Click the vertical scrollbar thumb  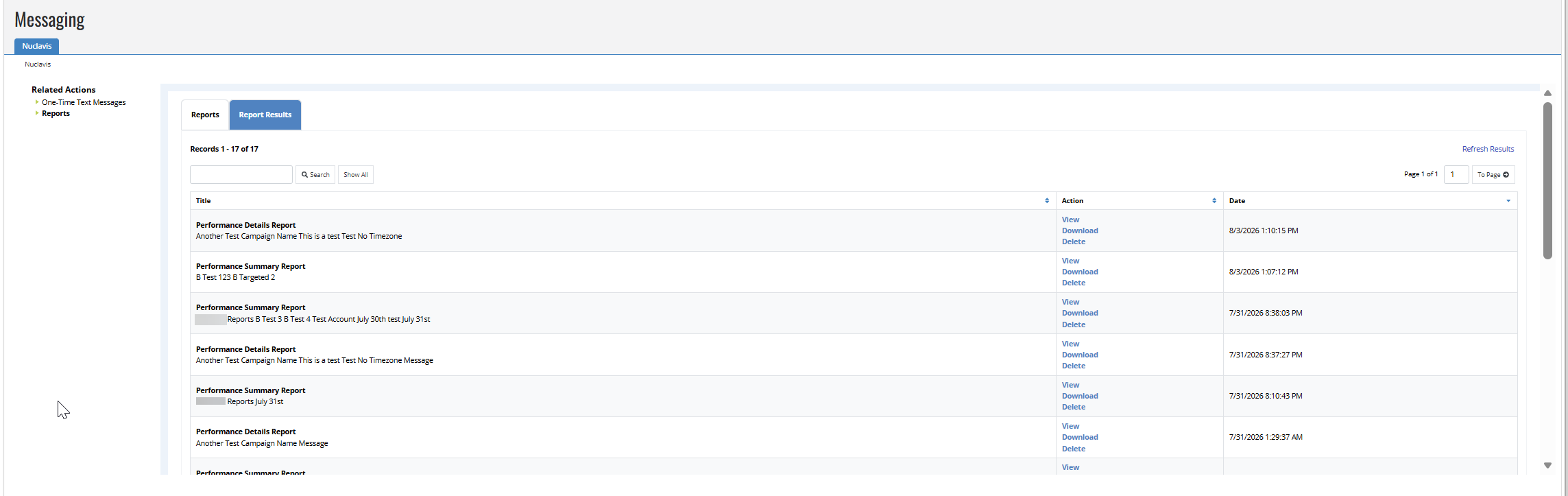[x=1547, y=181]
